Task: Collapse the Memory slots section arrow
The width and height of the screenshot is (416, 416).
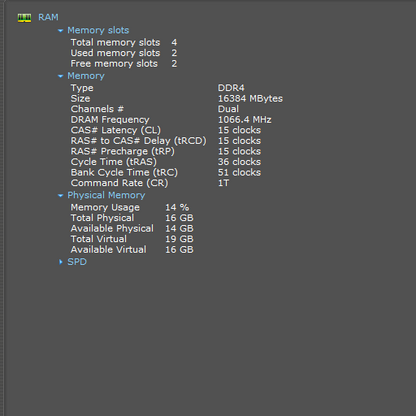Action: point(60,31)
